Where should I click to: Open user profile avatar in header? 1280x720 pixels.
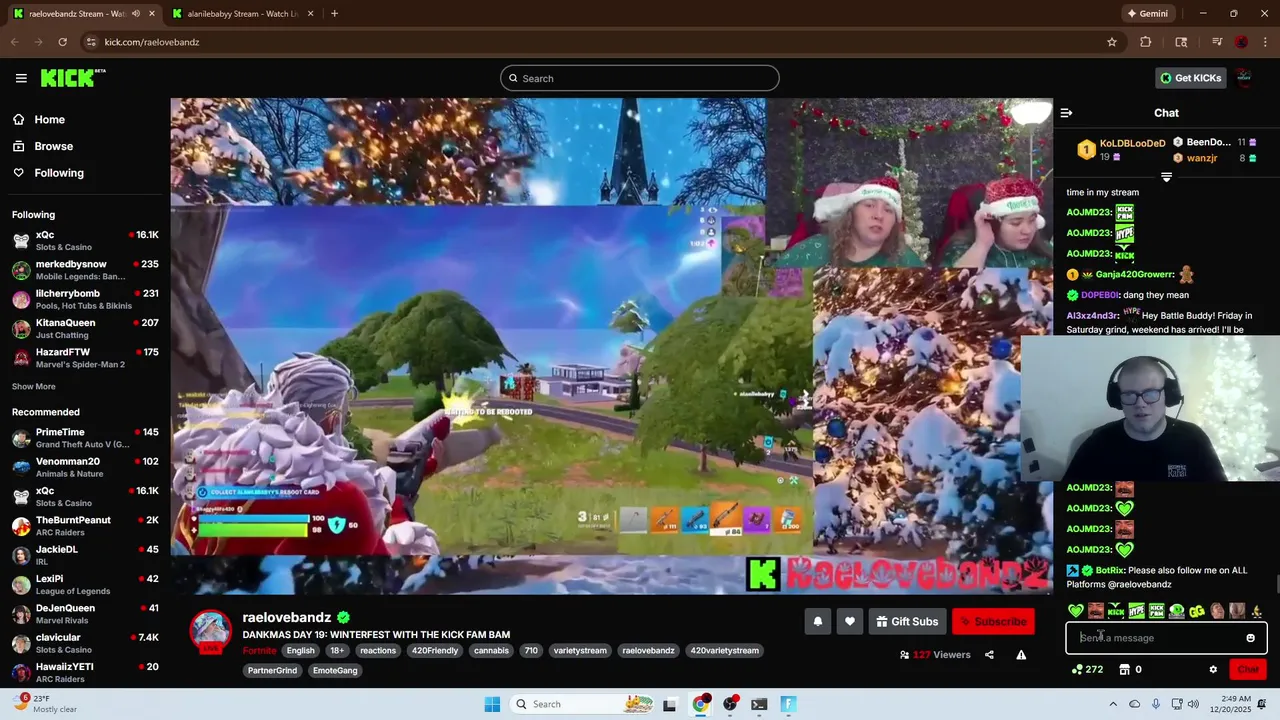1244,78
